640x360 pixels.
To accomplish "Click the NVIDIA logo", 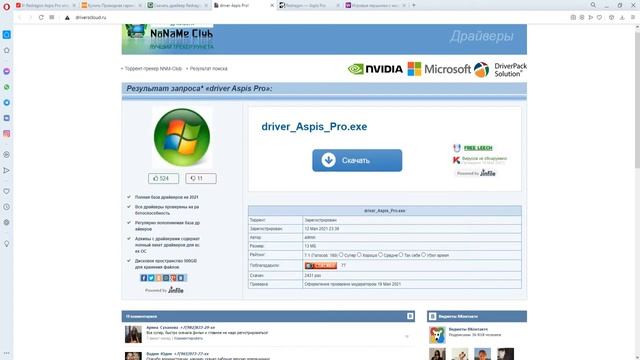I will click(x=375, y=69).
